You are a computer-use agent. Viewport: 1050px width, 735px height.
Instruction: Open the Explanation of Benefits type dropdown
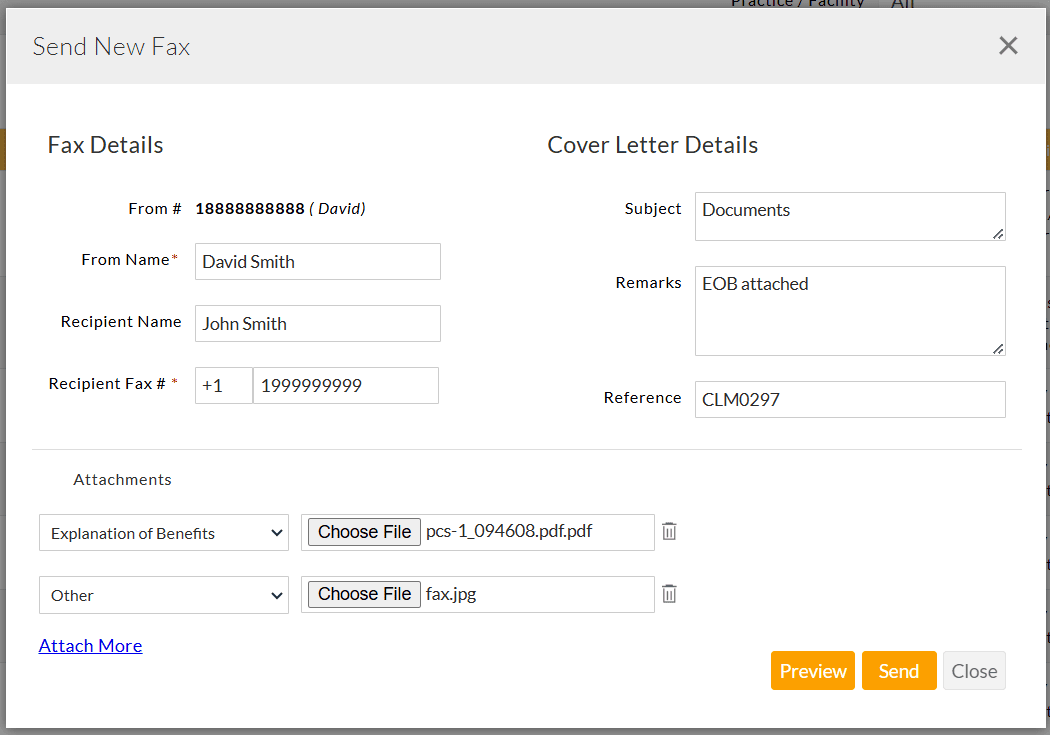pos(164,533)
